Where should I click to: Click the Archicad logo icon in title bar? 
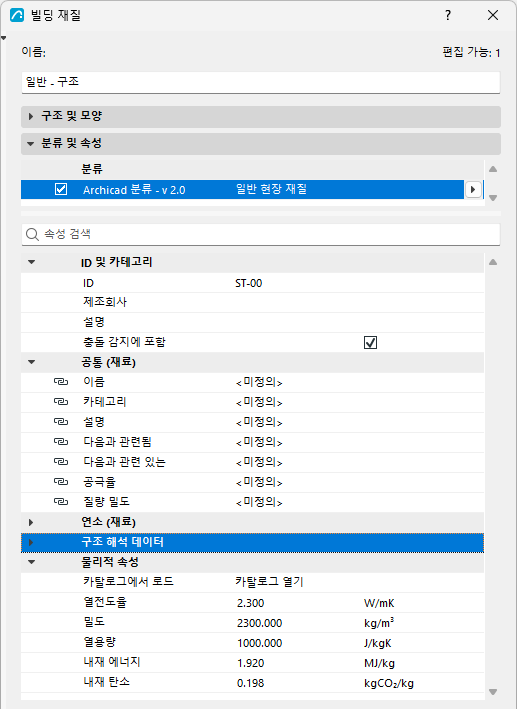pos(17,15)
